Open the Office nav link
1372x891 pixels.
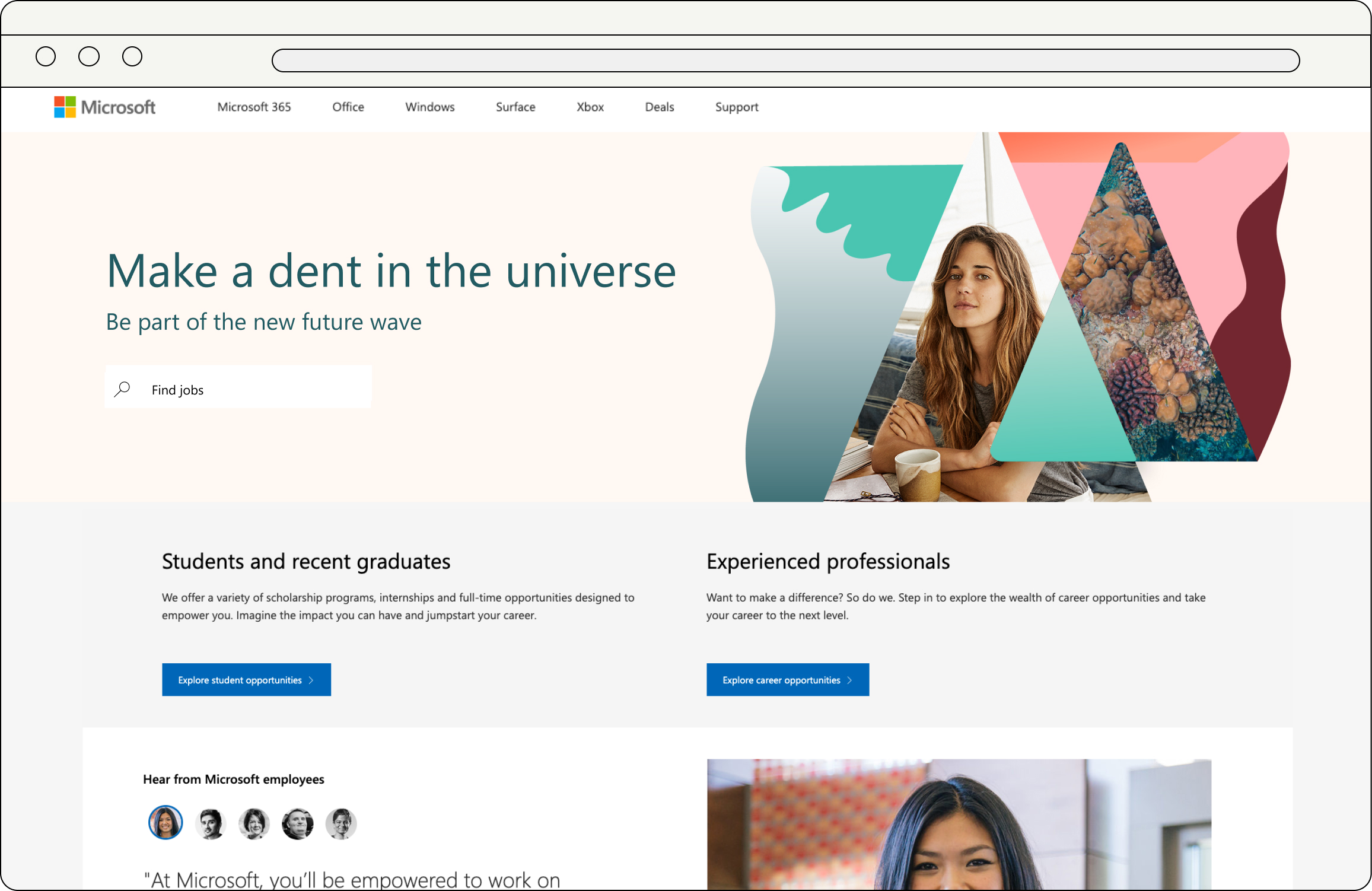pyautogui.click(x=348, y=107)
